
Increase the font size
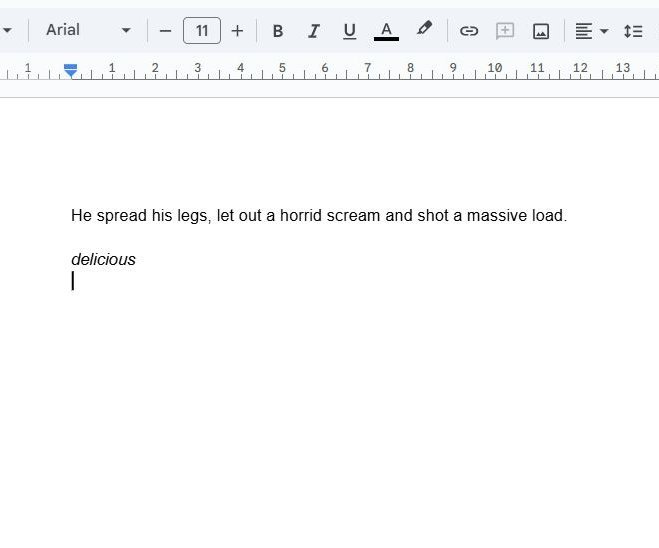point(237,31)
